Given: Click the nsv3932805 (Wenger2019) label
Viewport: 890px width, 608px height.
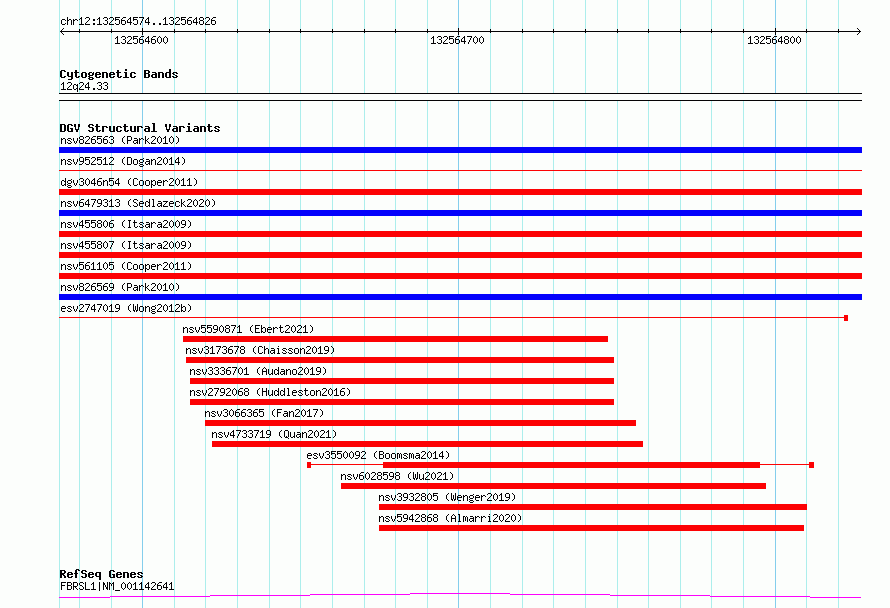Looking at the screenshot, I should click(x=447, y=497).
